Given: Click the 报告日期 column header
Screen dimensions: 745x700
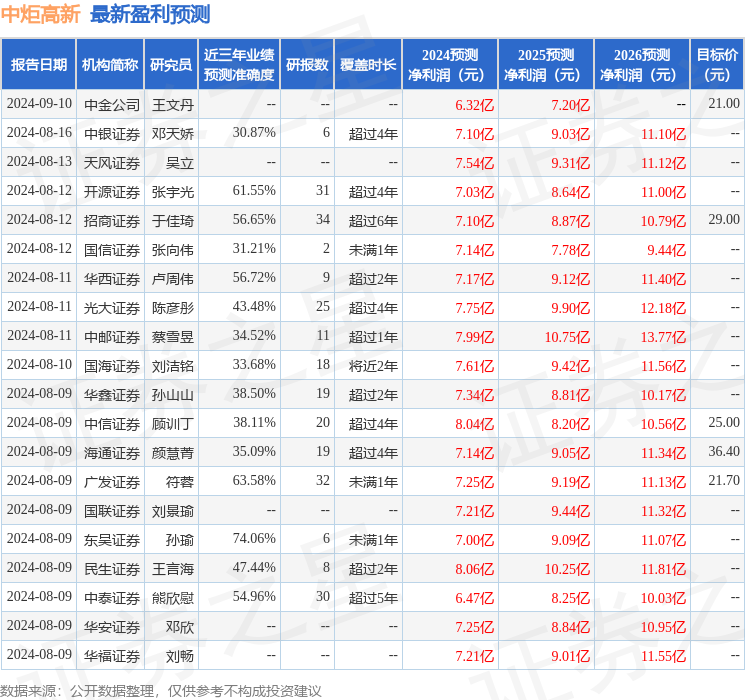Looking at the screenshot, I should point(38,65).
